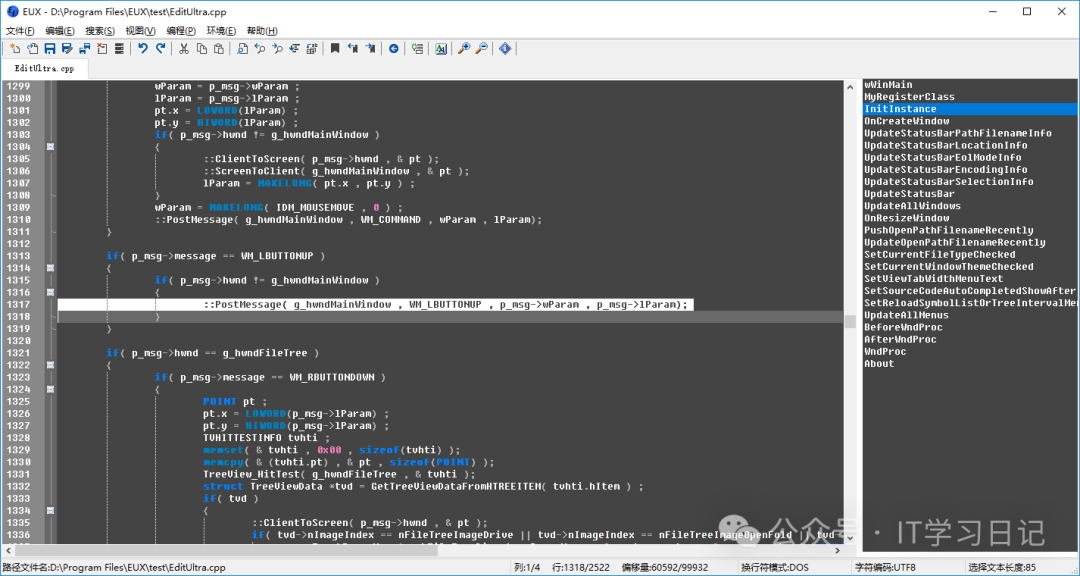Toggle bookmark using the black bookmark icon

(x=335, y=48)
